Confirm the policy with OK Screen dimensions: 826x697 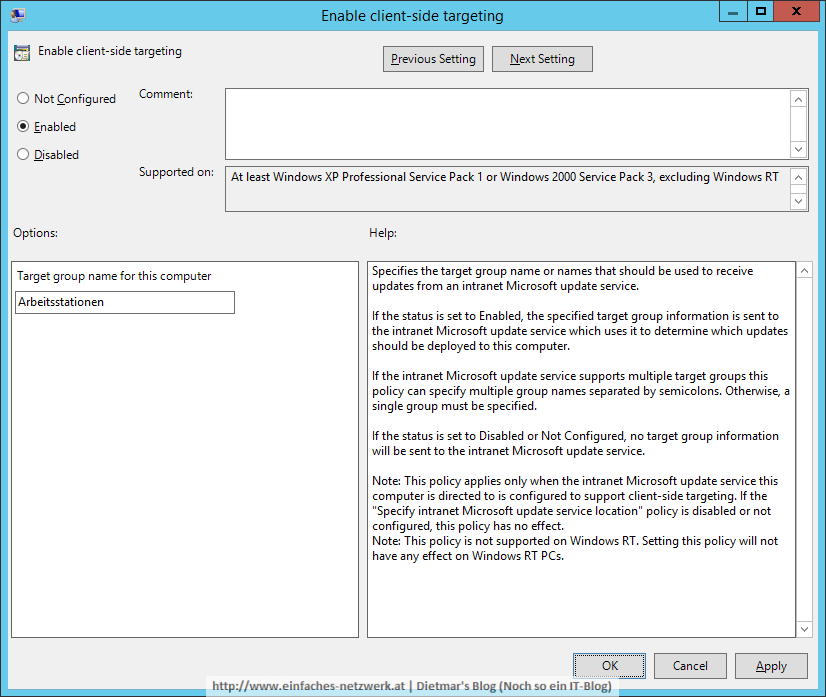[x=609, y=666]
